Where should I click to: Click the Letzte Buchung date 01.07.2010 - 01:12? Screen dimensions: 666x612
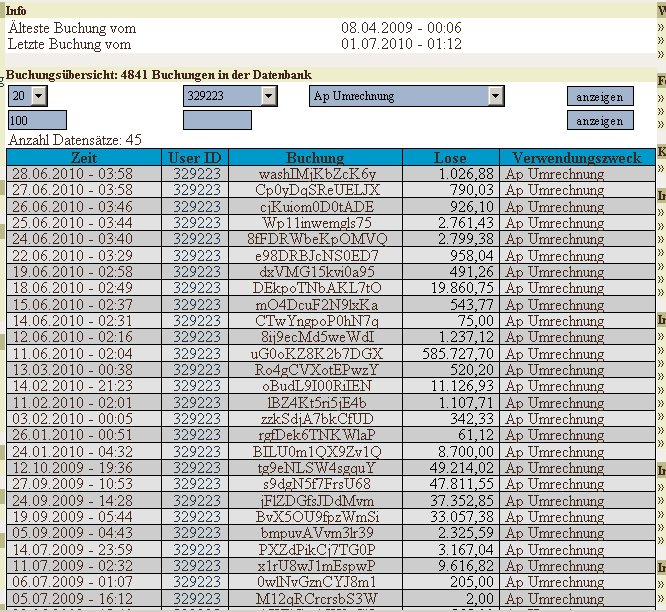coord(401,44)
